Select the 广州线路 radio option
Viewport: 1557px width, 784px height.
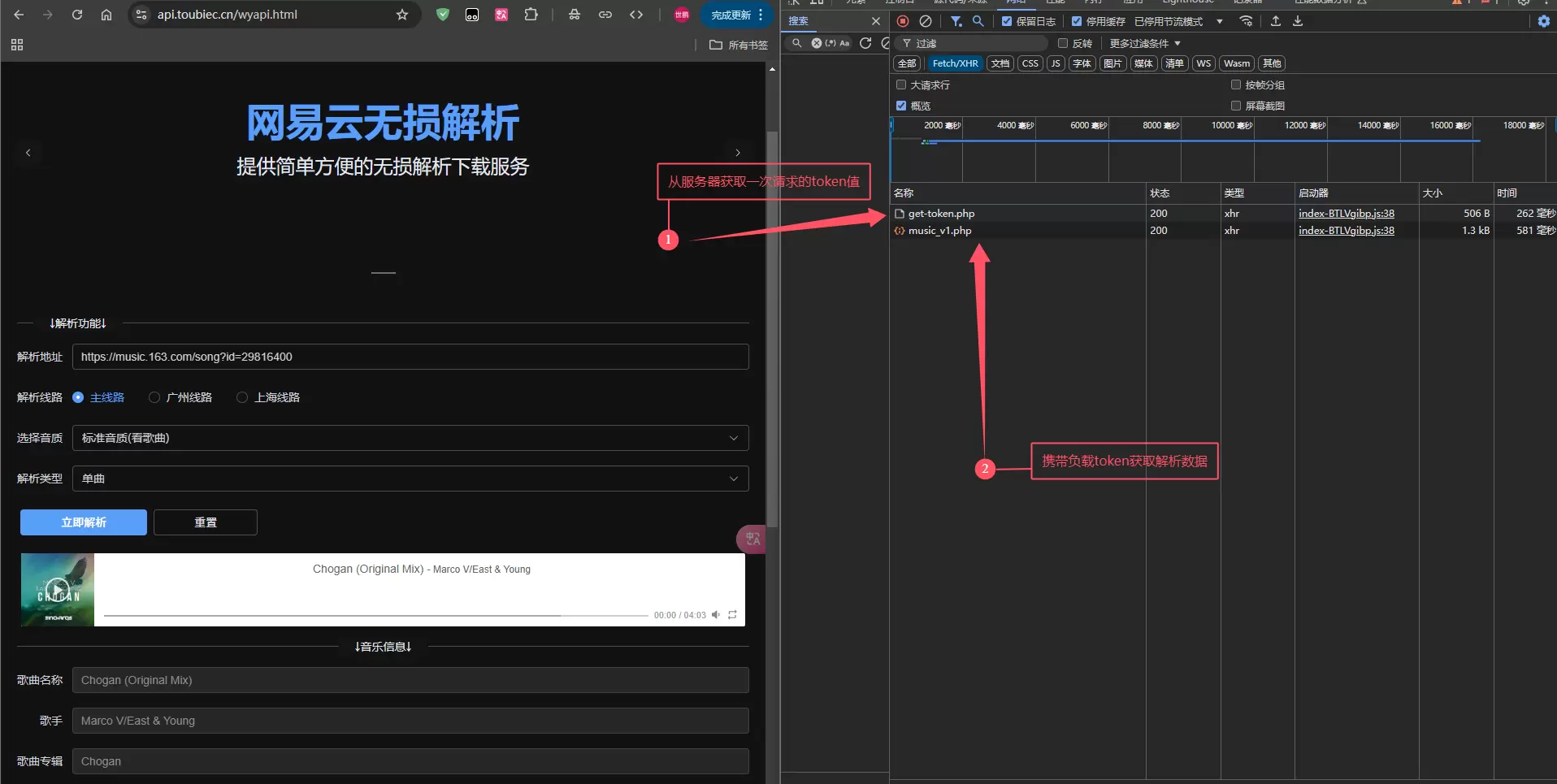[154, 397]
